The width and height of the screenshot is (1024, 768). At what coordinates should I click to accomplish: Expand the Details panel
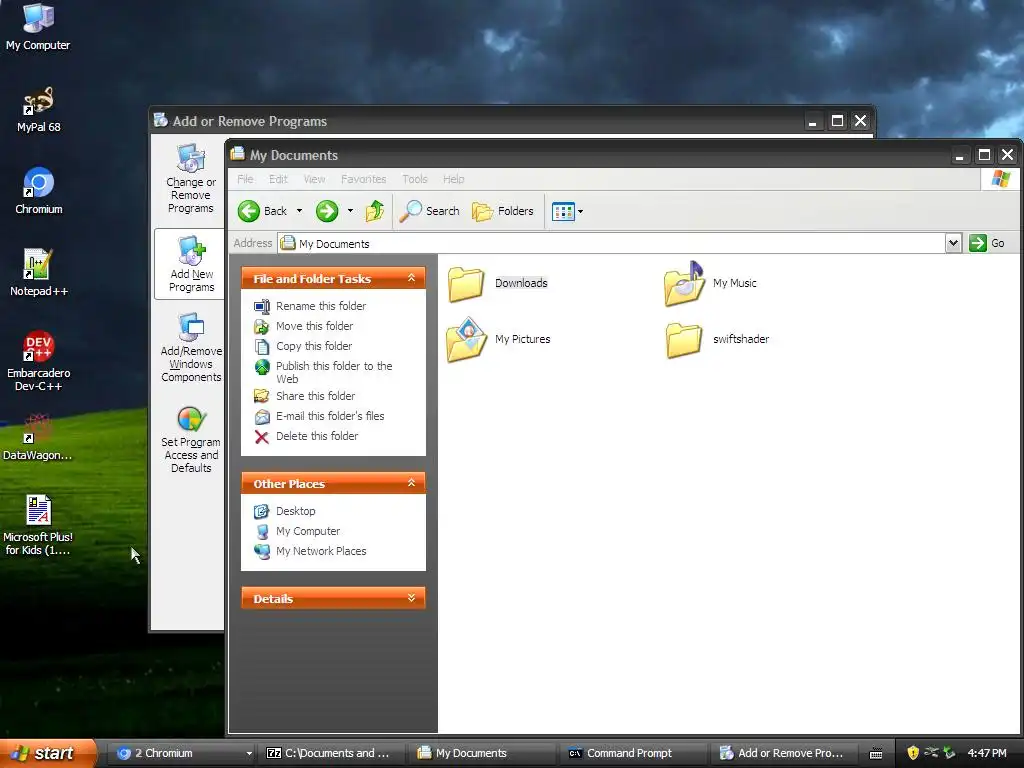[x=411, y=598]
